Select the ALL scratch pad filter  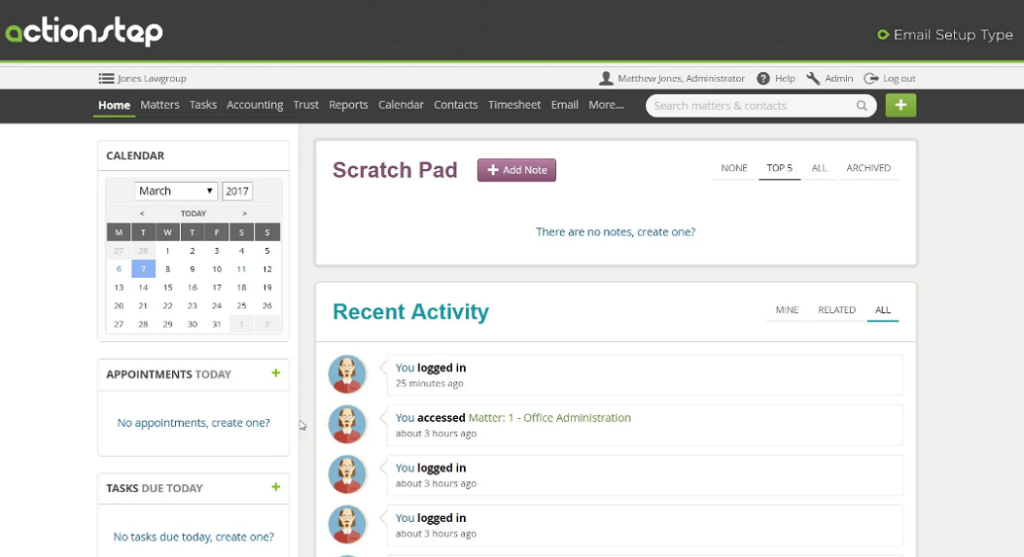coord(819,168)
